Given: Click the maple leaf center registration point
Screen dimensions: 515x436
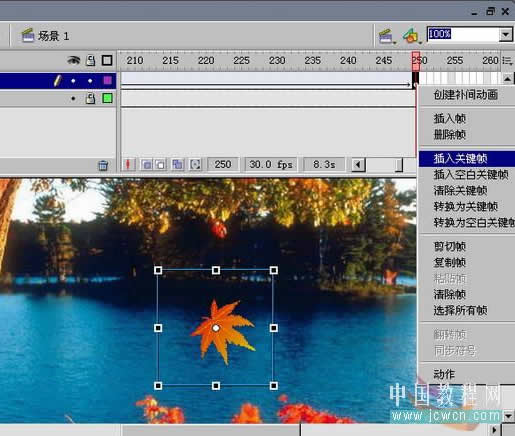Looking at the screenshot, I should point(216,328).
